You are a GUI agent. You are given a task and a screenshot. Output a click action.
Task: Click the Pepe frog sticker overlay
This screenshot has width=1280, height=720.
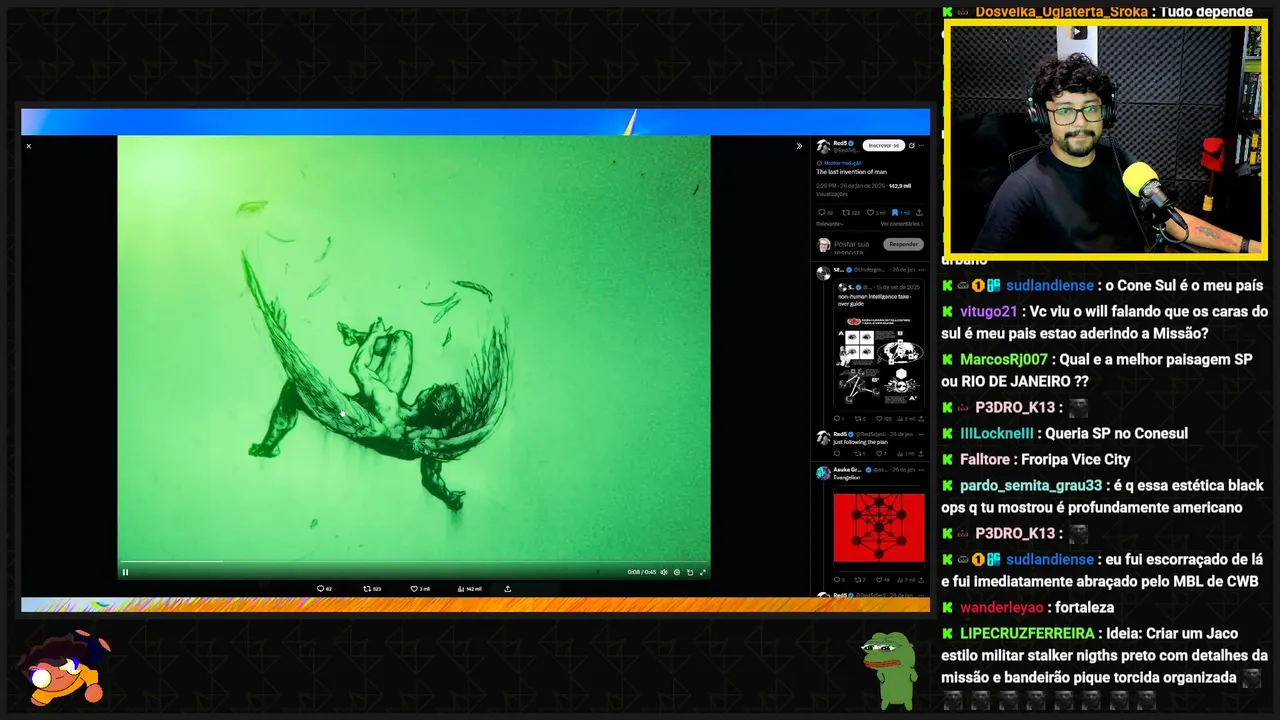pyautogui.click(x=889, y=669)
